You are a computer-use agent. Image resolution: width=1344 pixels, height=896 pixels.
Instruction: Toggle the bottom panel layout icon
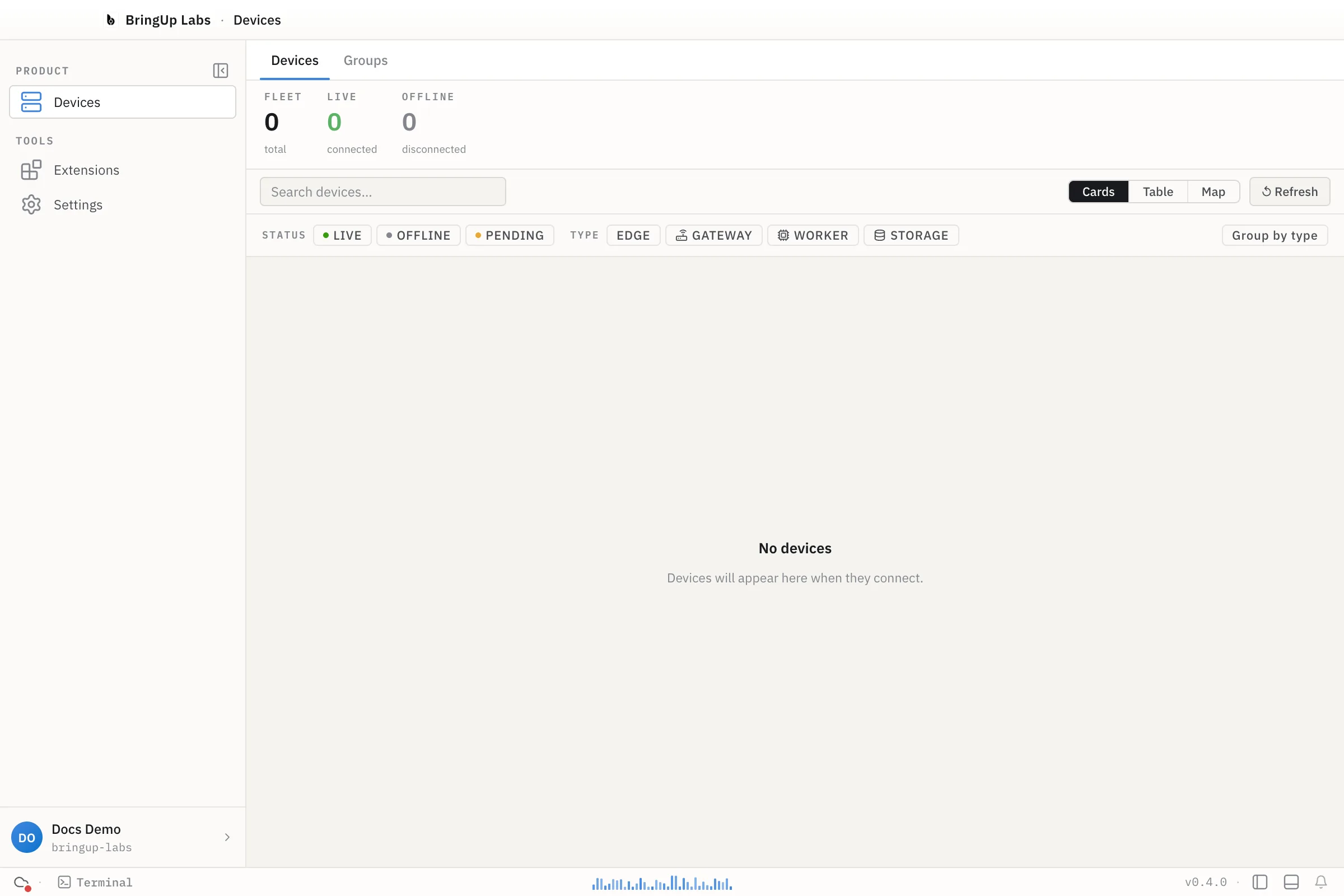point(1291,883)
